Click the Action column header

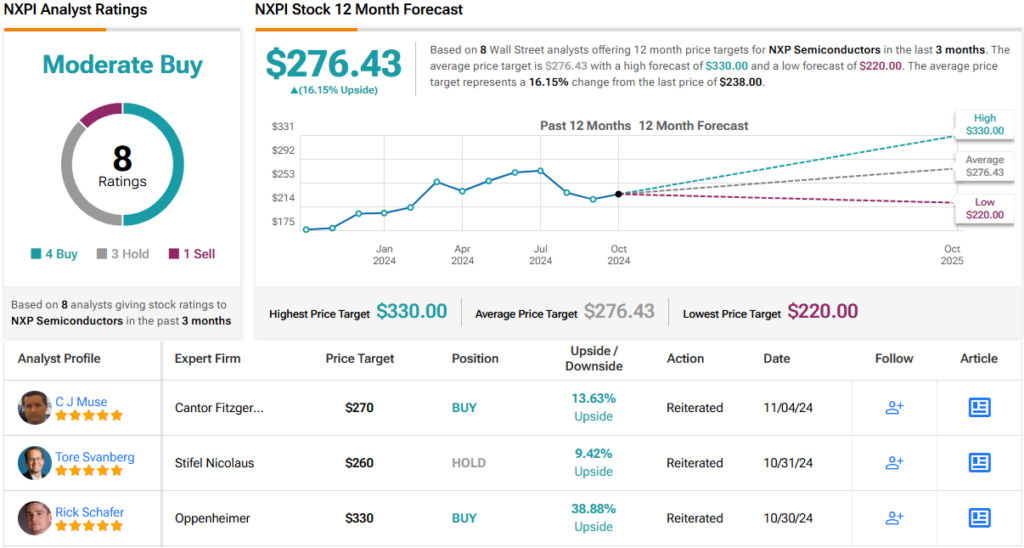click(x=685, y=359)
